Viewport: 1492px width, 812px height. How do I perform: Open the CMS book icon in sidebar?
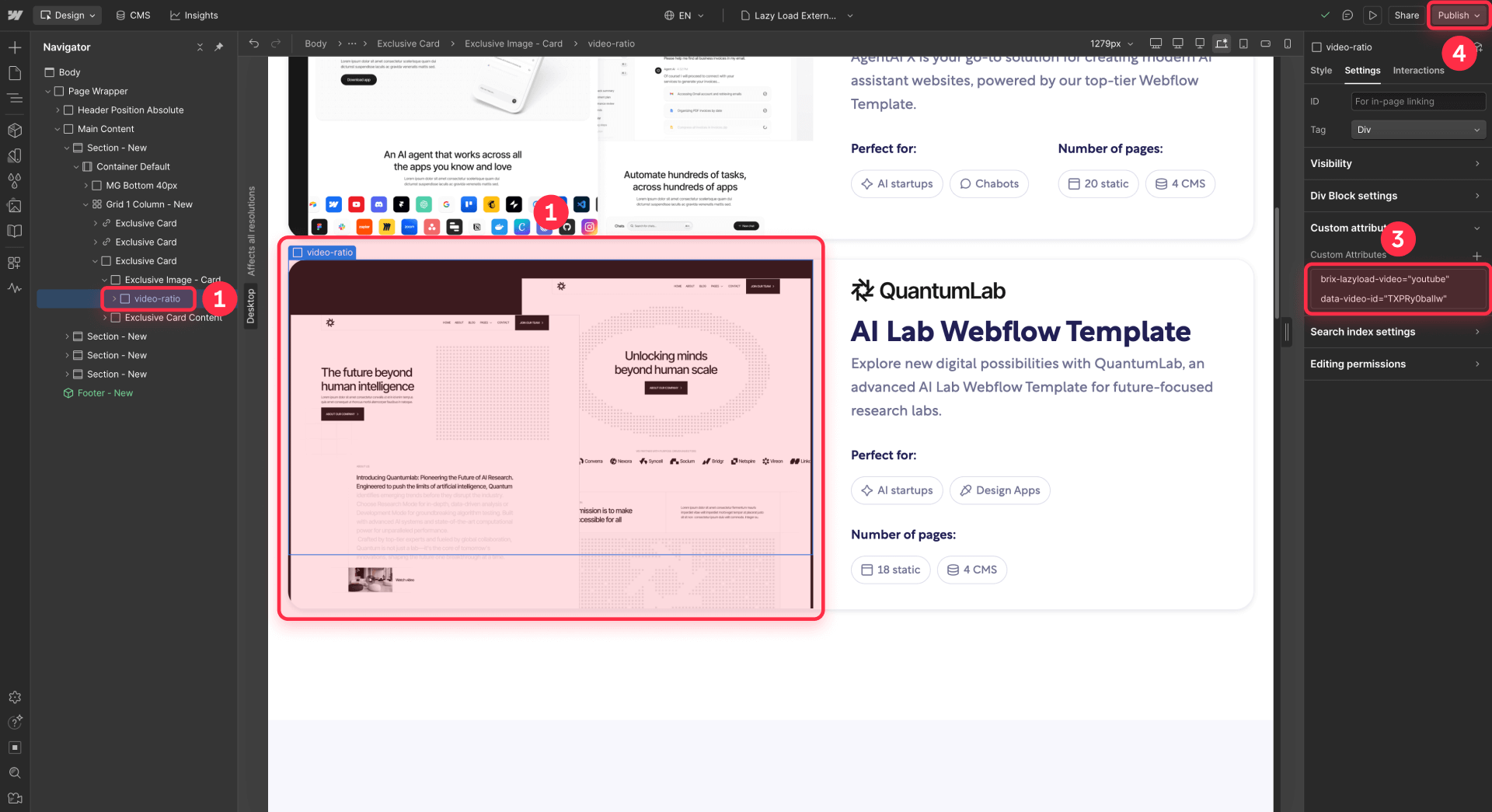click(15, 231)
